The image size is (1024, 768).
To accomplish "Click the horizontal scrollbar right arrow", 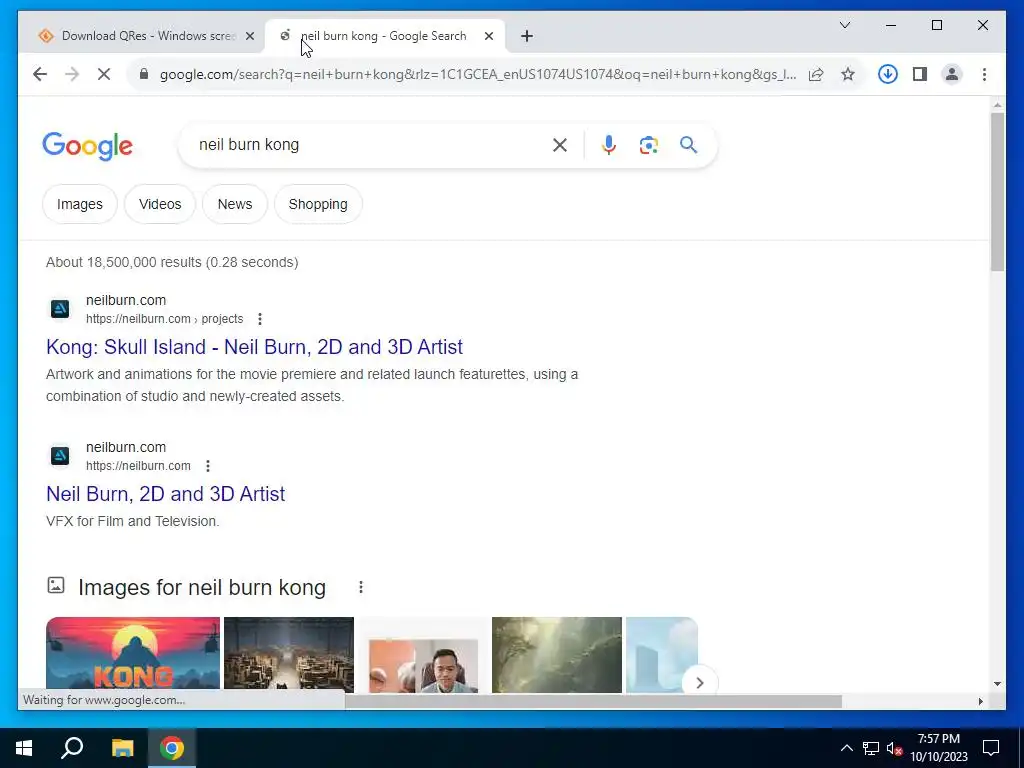I will [980, 701].
